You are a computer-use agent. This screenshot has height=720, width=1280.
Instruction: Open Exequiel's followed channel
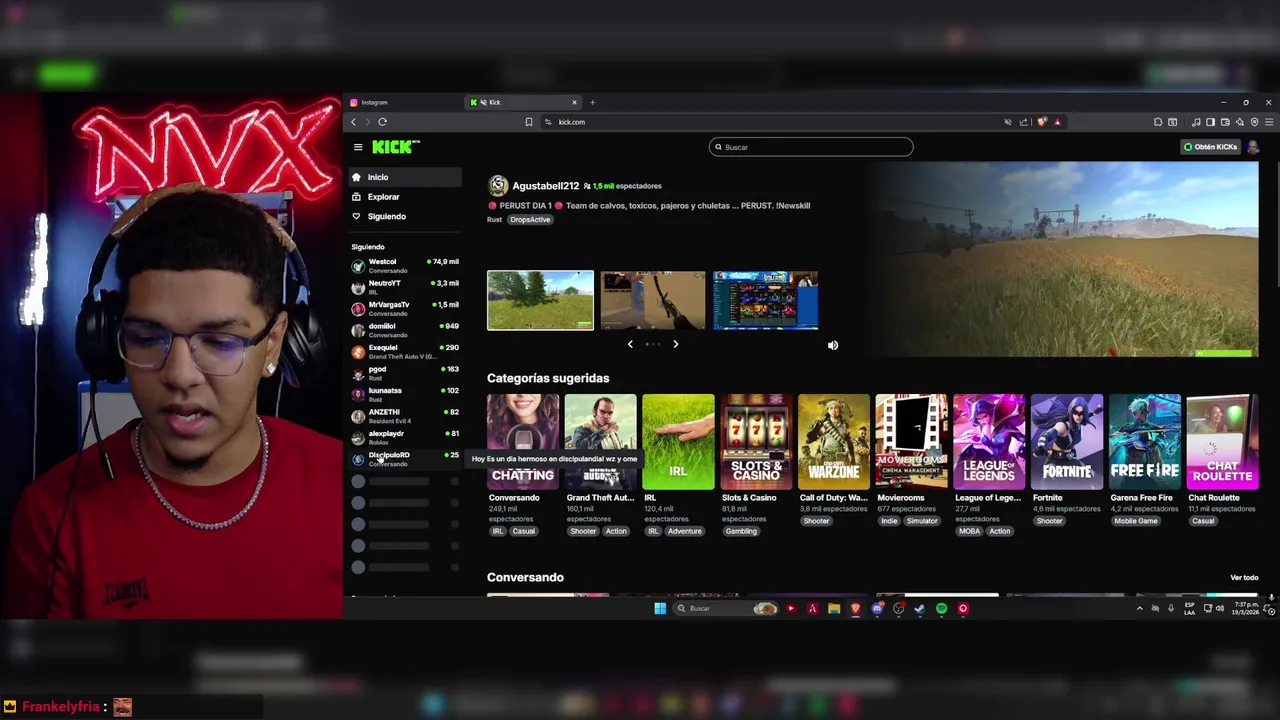(x=405, y=352)
